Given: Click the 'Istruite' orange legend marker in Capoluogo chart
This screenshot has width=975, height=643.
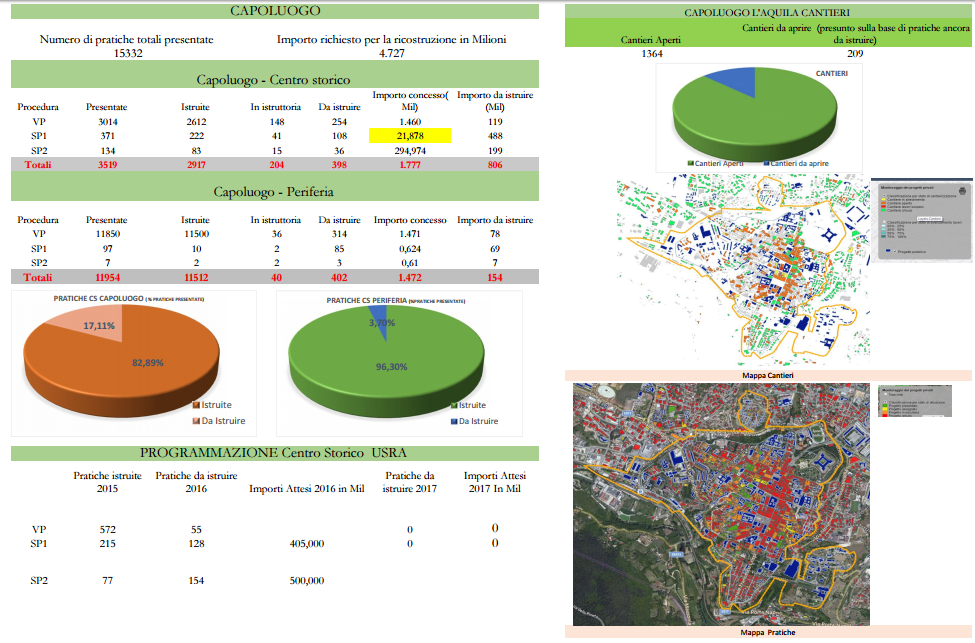Looking at the screenshot, I should (x=197, y=405).
